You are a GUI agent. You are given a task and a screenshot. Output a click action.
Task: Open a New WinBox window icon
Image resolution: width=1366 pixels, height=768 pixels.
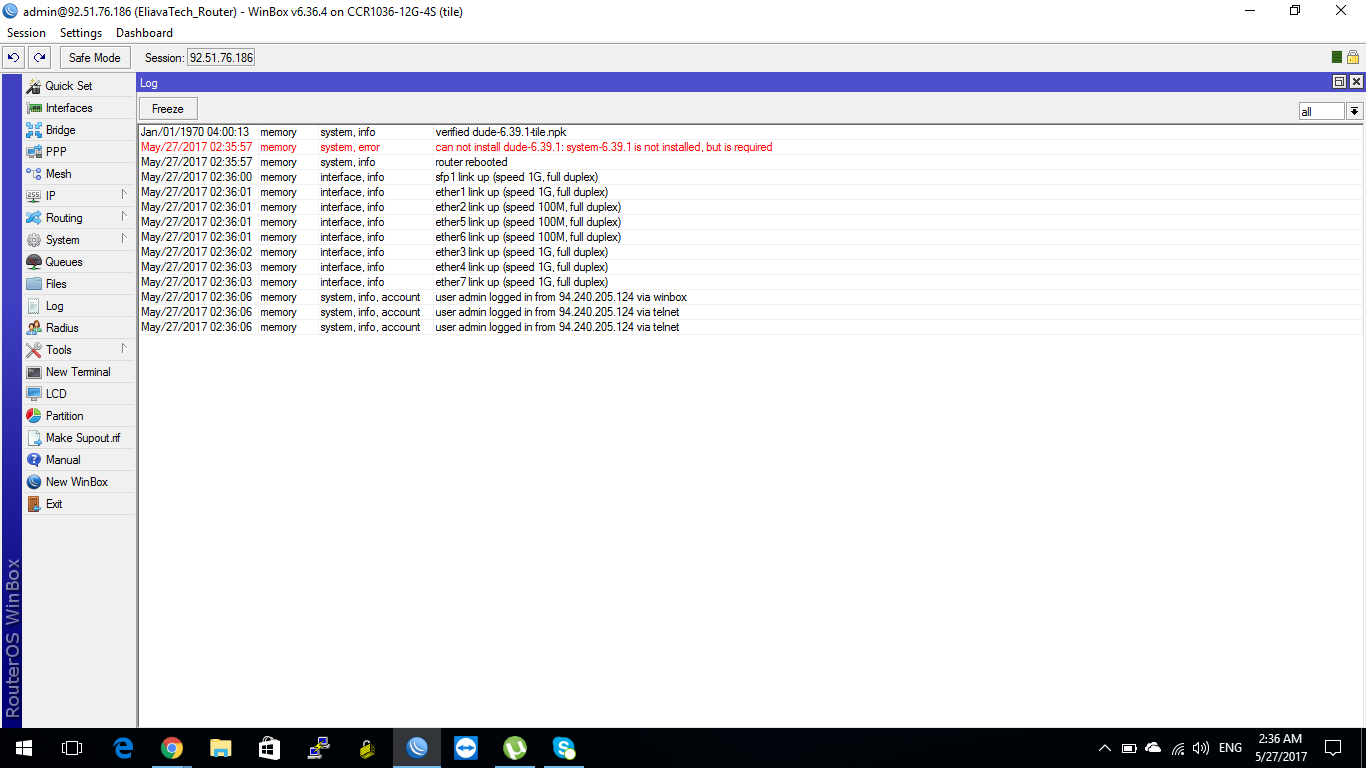point(34,482)
